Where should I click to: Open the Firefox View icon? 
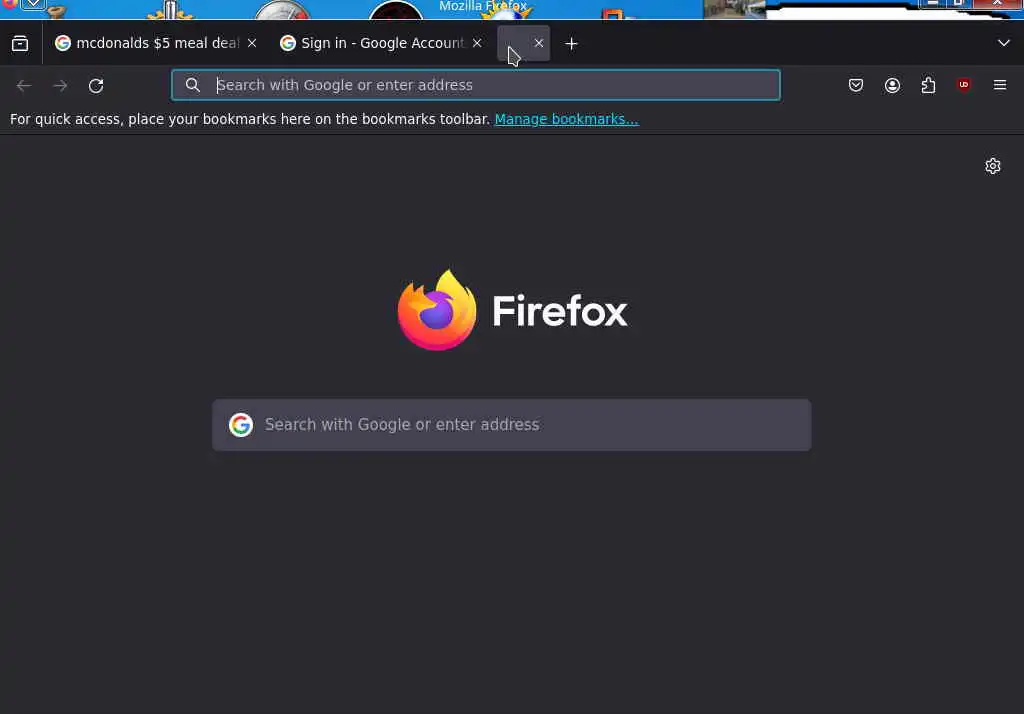coord(20,43)
